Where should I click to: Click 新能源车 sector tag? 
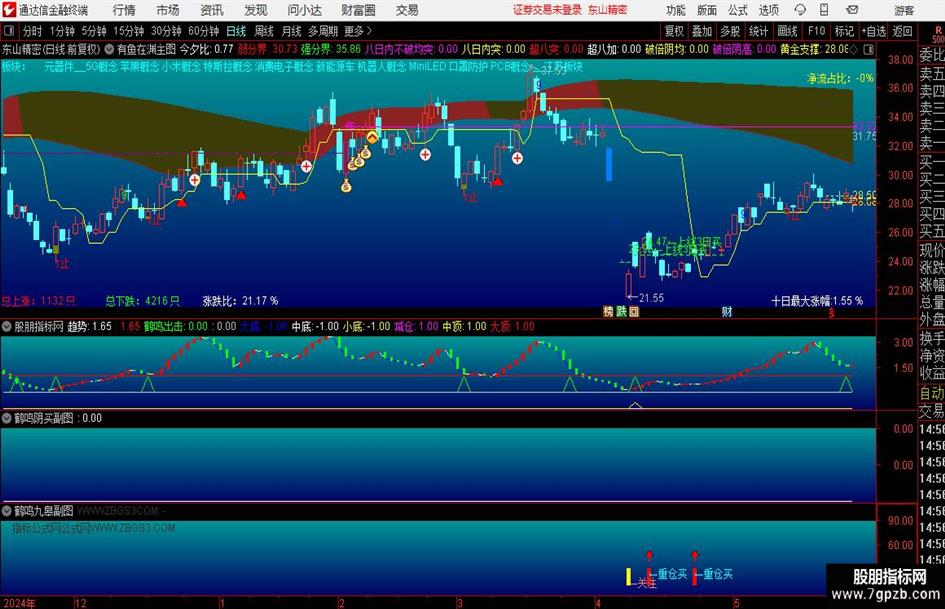(x=336, y=66)
